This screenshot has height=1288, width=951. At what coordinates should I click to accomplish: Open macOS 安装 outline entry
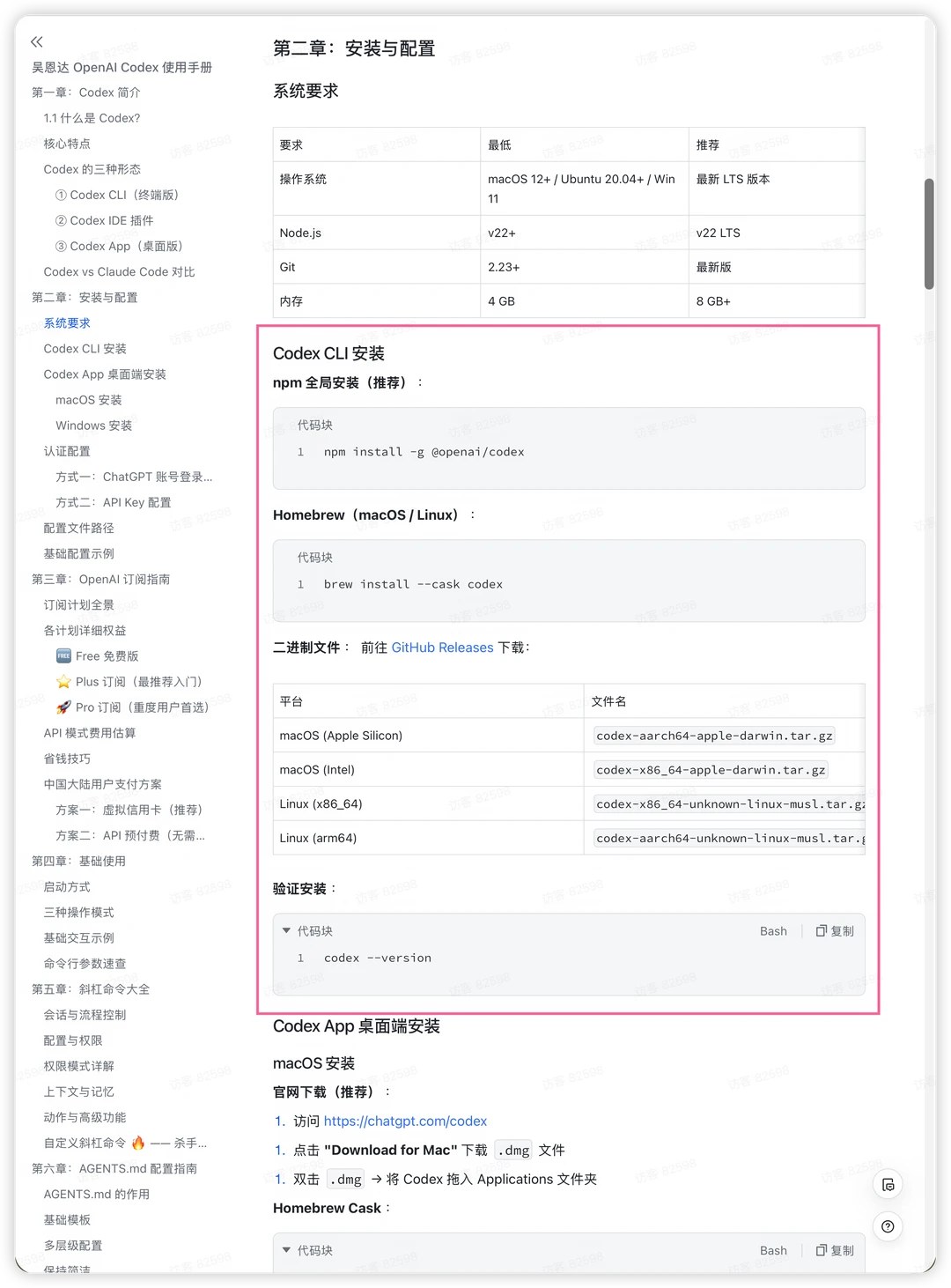(89, 400)
